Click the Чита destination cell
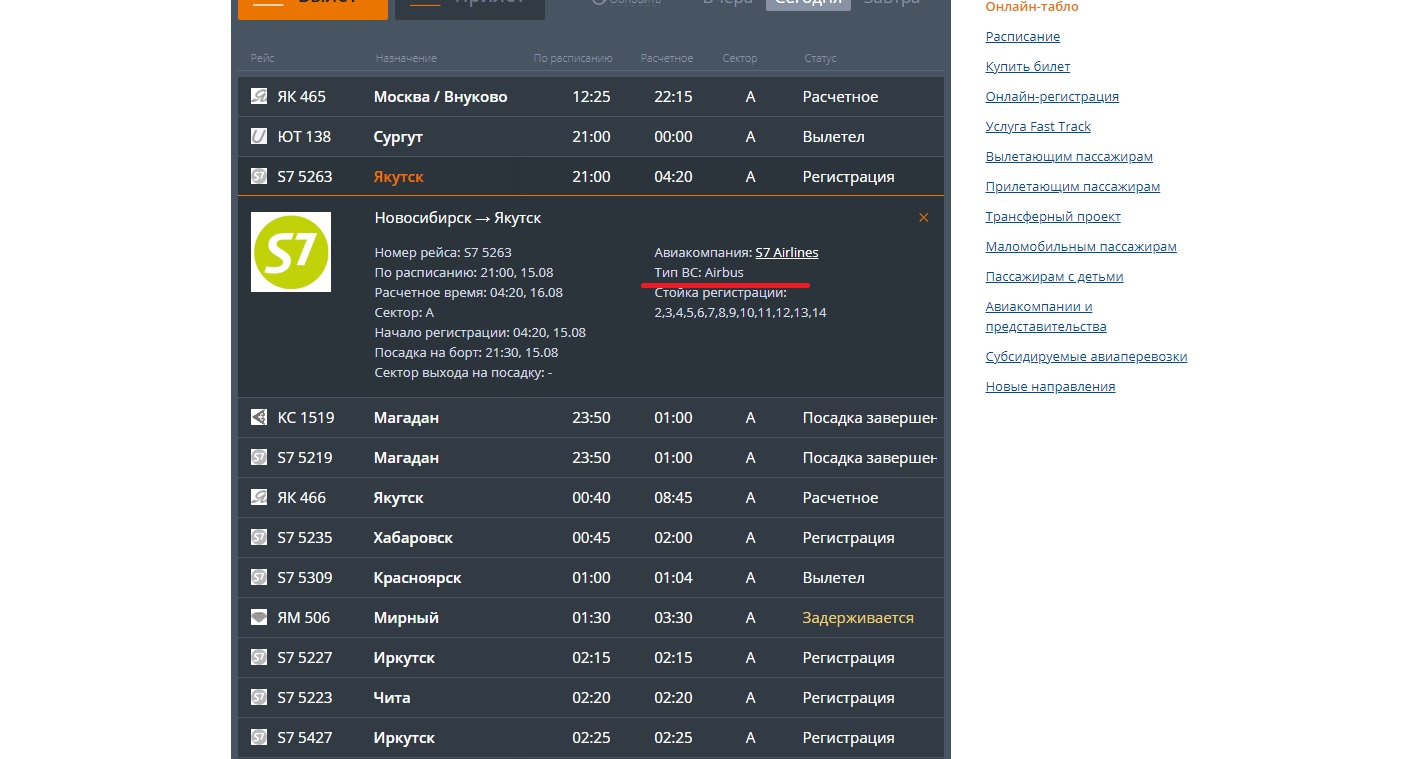Viewport: 1418px width, 759px height. coord(392,698)
